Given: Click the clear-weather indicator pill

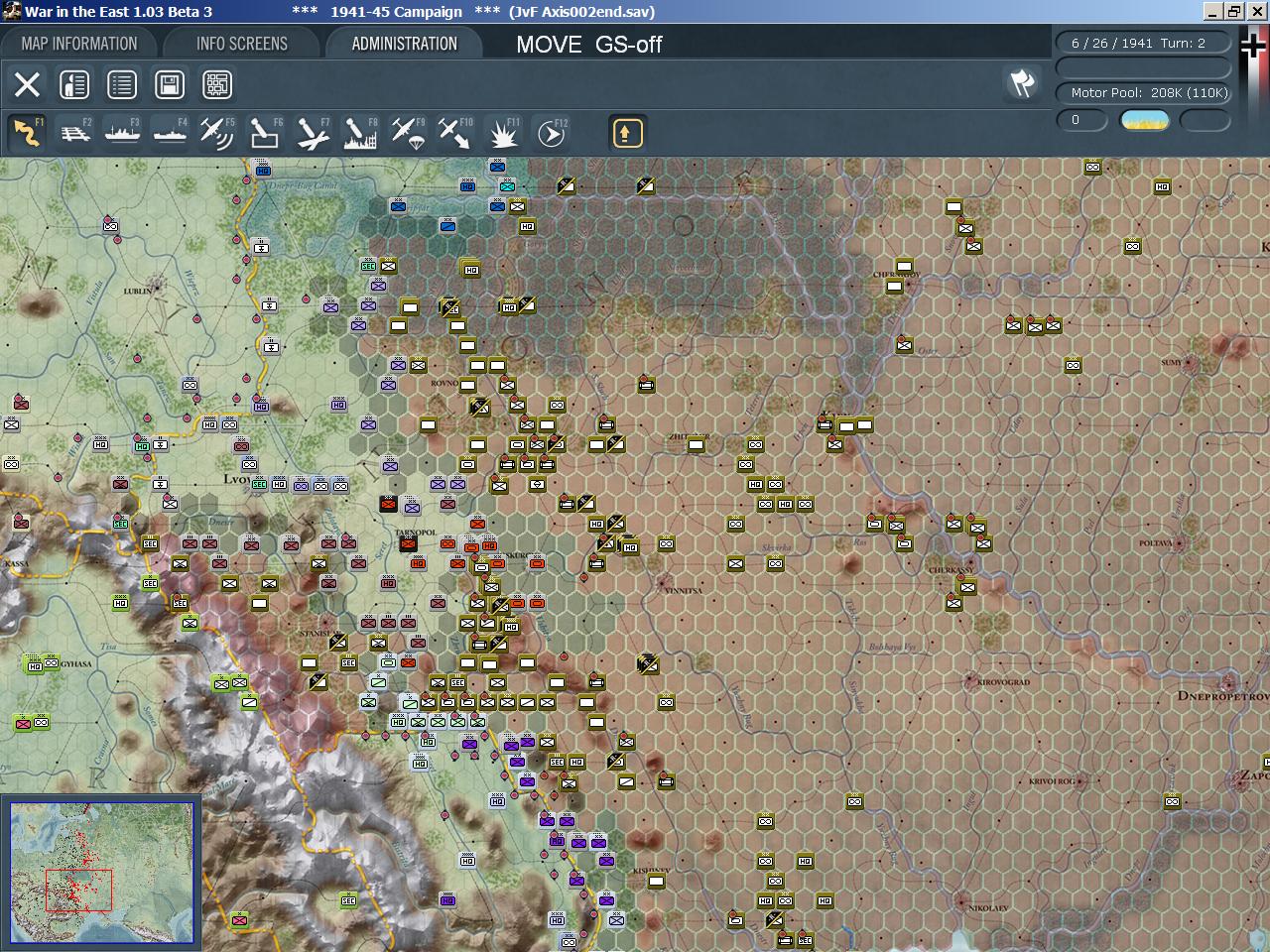Looking at the screenshot, I should point(1145,121).
